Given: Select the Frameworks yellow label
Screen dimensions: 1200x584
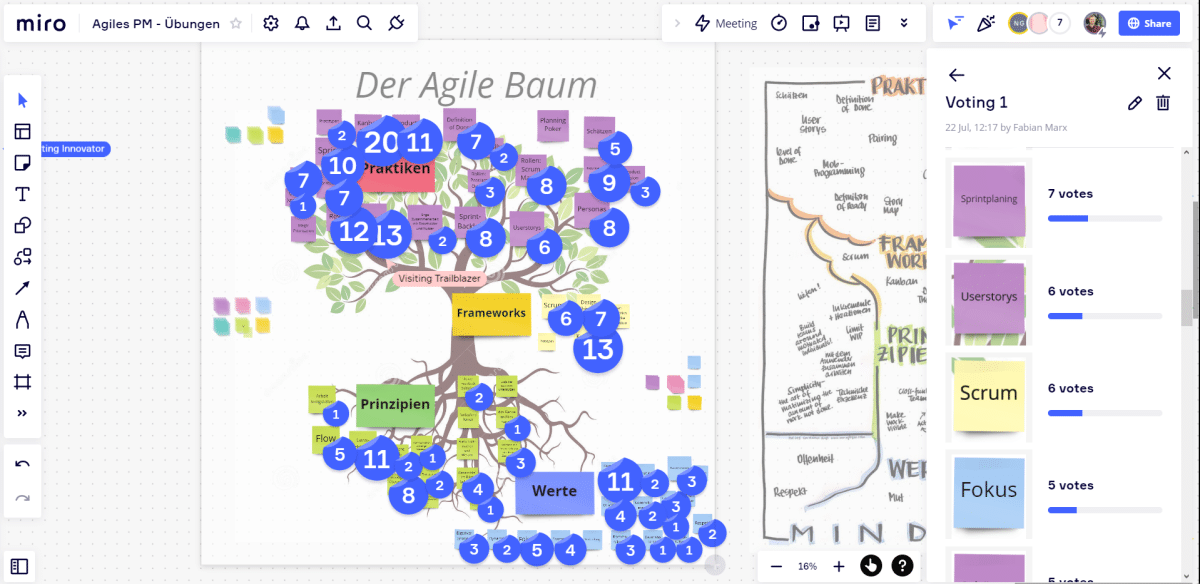Looking at the screenshot, I should pos(491,313).
